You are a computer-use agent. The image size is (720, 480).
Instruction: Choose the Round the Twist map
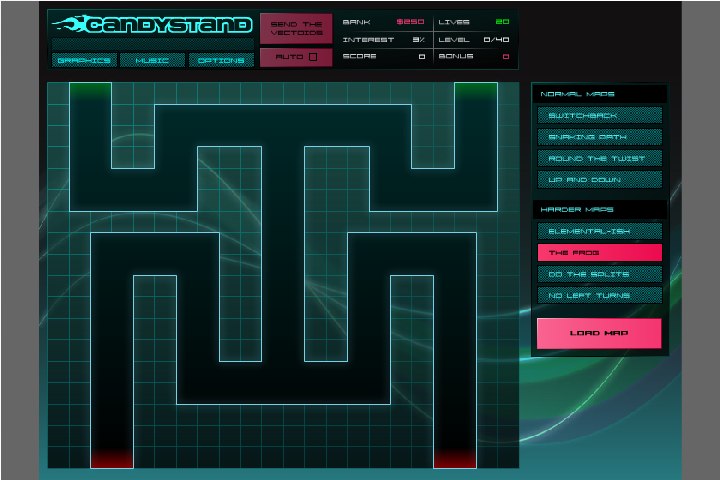coord(600,158)
